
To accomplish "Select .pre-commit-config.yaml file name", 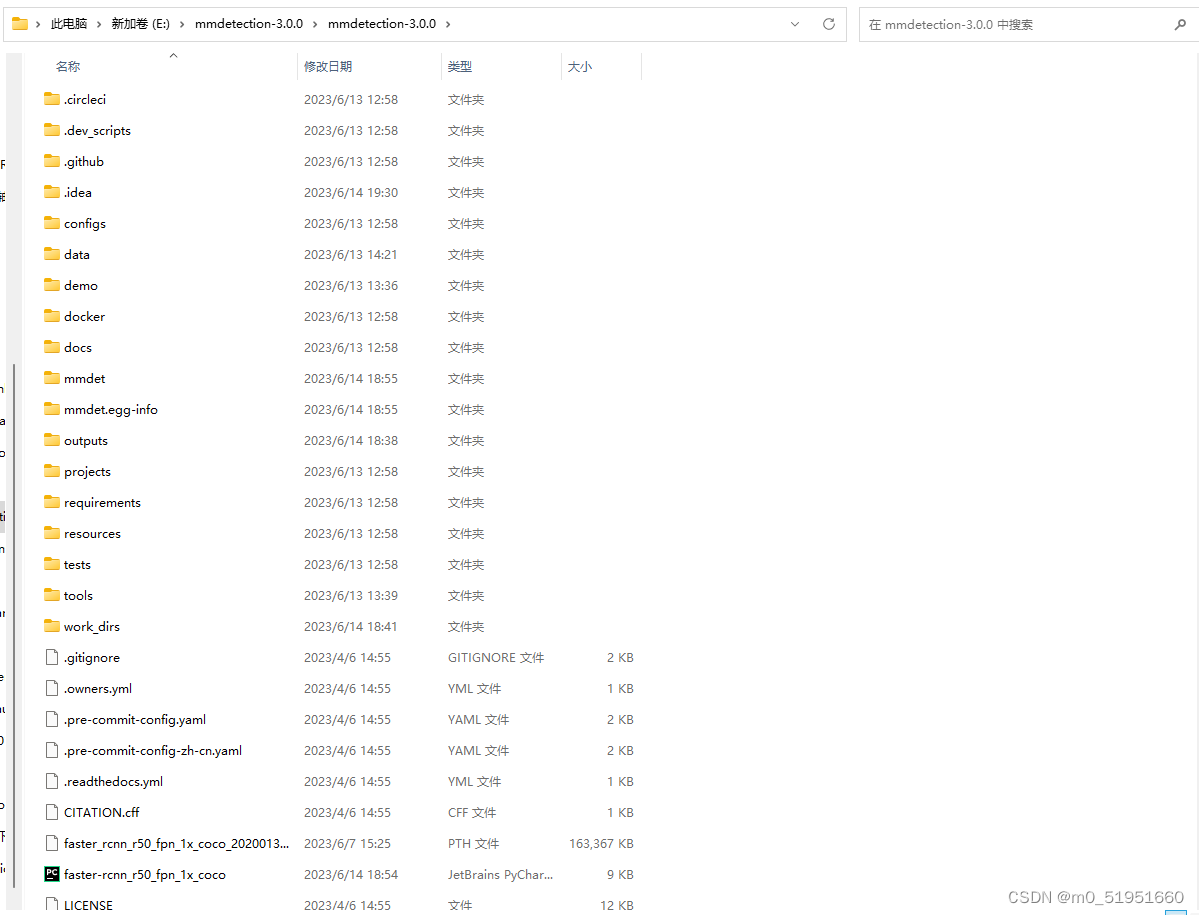I will click(135, 719).
